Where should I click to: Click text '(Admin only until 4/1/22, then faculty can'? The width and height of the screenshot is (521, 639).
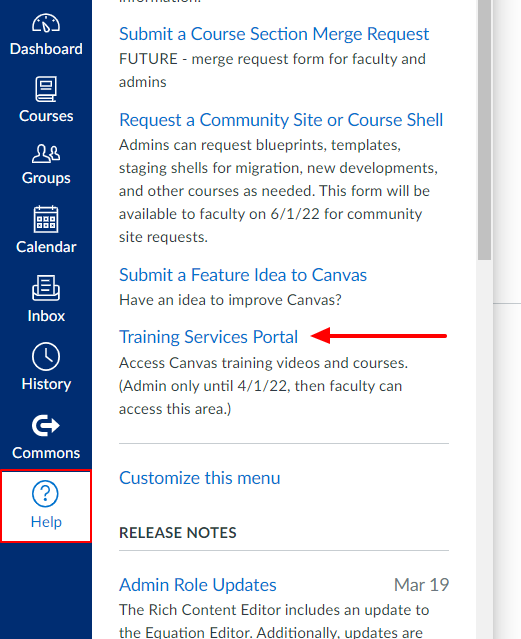(260, 386)
